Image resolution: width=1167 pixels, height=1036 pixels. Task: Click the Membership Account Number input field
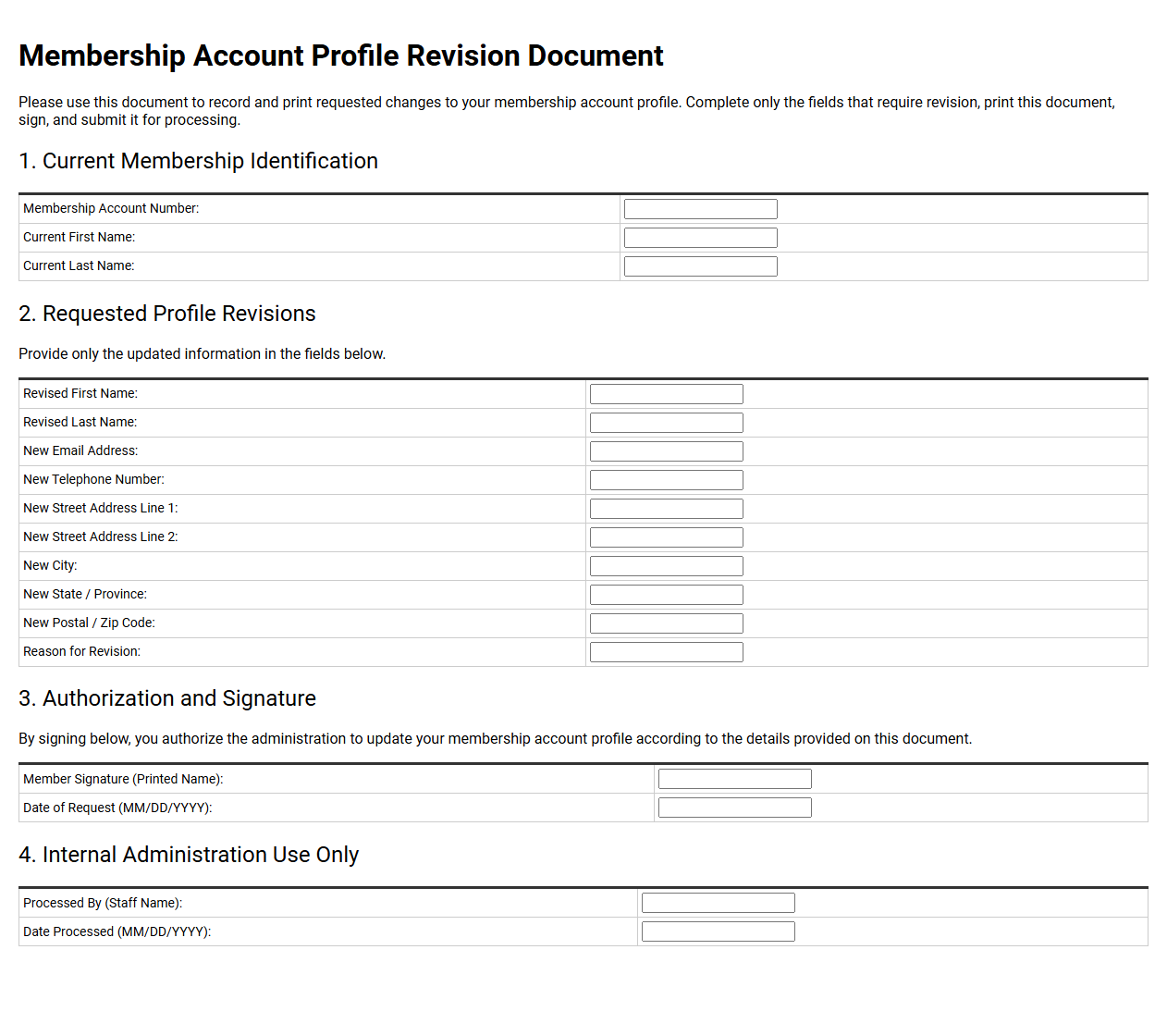tap(701, 209)
